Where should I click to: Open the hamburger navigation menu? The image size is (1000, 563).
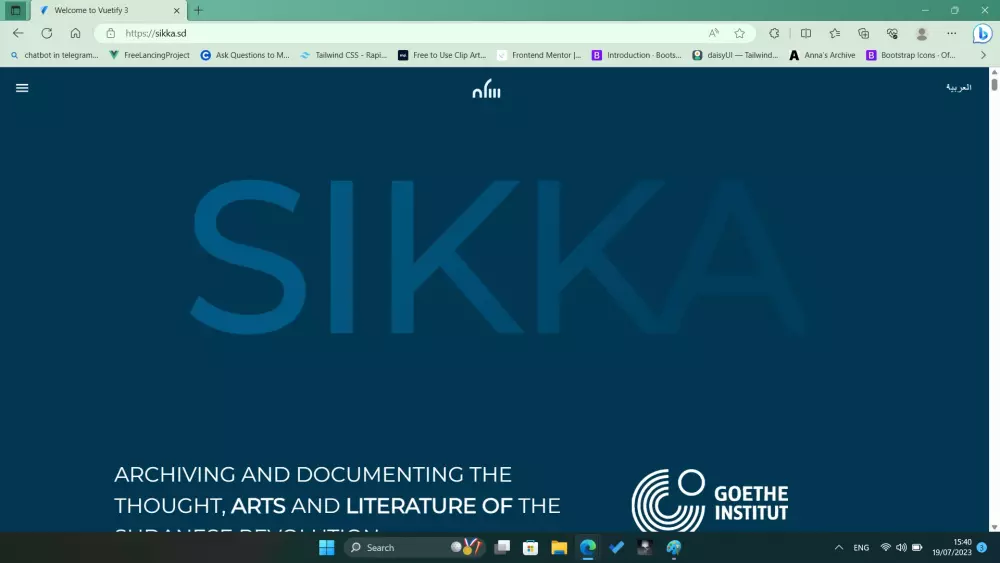22,88
